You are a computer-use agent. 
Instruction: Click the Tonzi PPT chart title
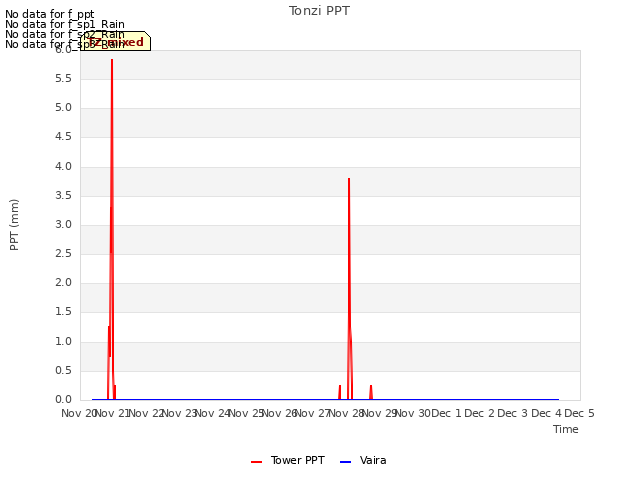pos(319,11)
